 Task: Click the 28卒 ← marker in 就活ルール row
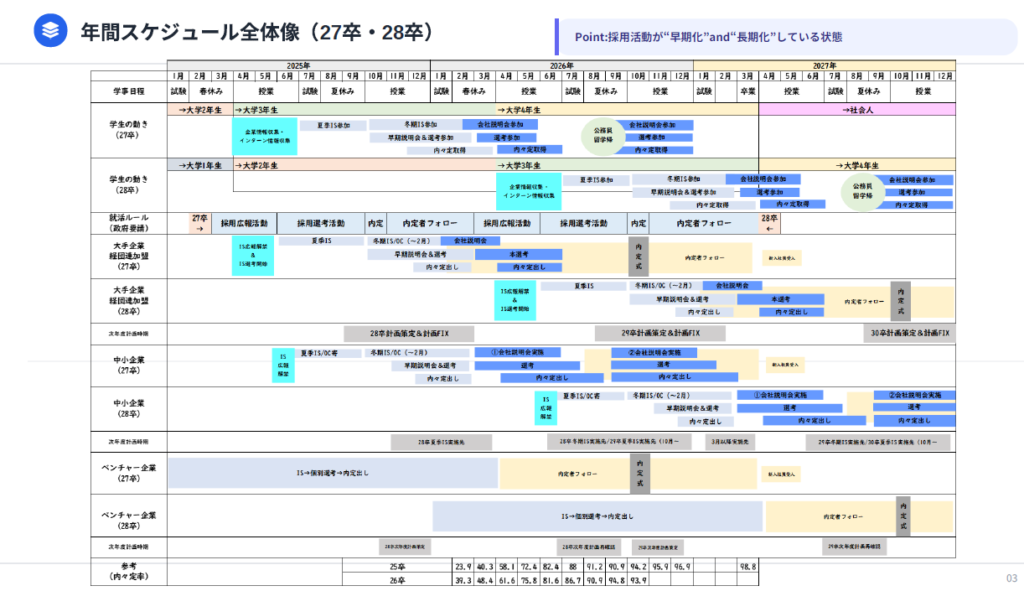[769, 222]
